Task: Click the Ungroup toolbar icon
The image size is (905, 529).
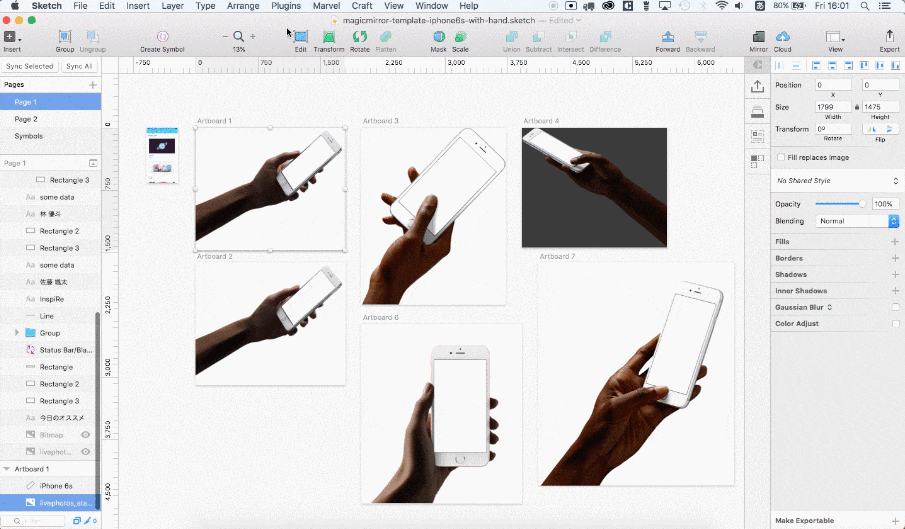Action: click(x=92, y=37)
